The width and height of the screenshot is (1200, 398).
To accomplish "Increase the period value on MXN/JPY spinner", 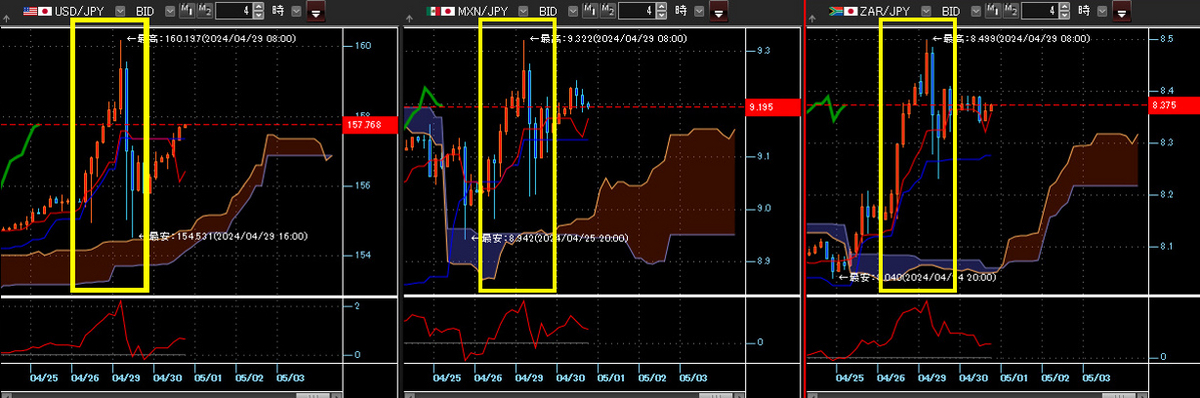I will click(662, 7).
